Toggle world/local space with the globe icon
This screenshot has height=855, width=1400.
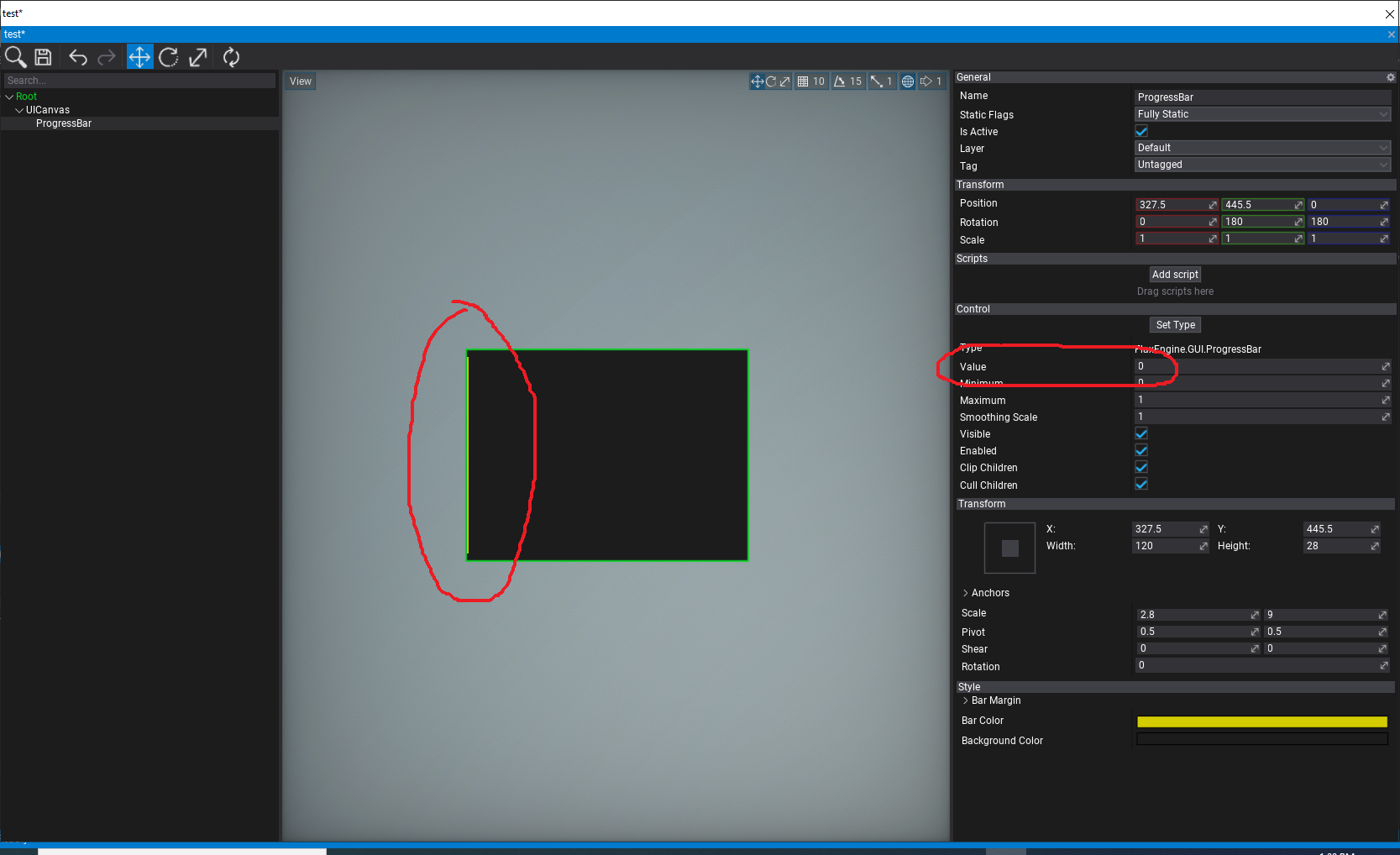(x=907, y=81)
